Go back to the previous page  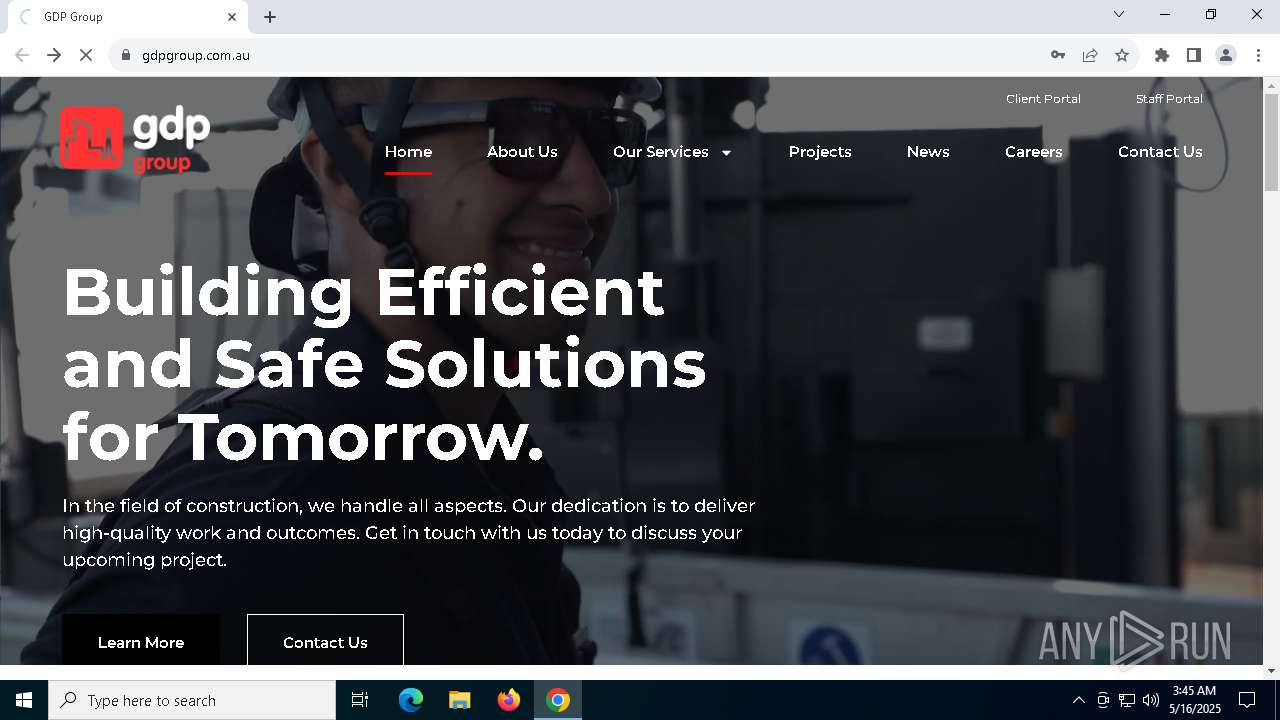click(x=22, y=55)
